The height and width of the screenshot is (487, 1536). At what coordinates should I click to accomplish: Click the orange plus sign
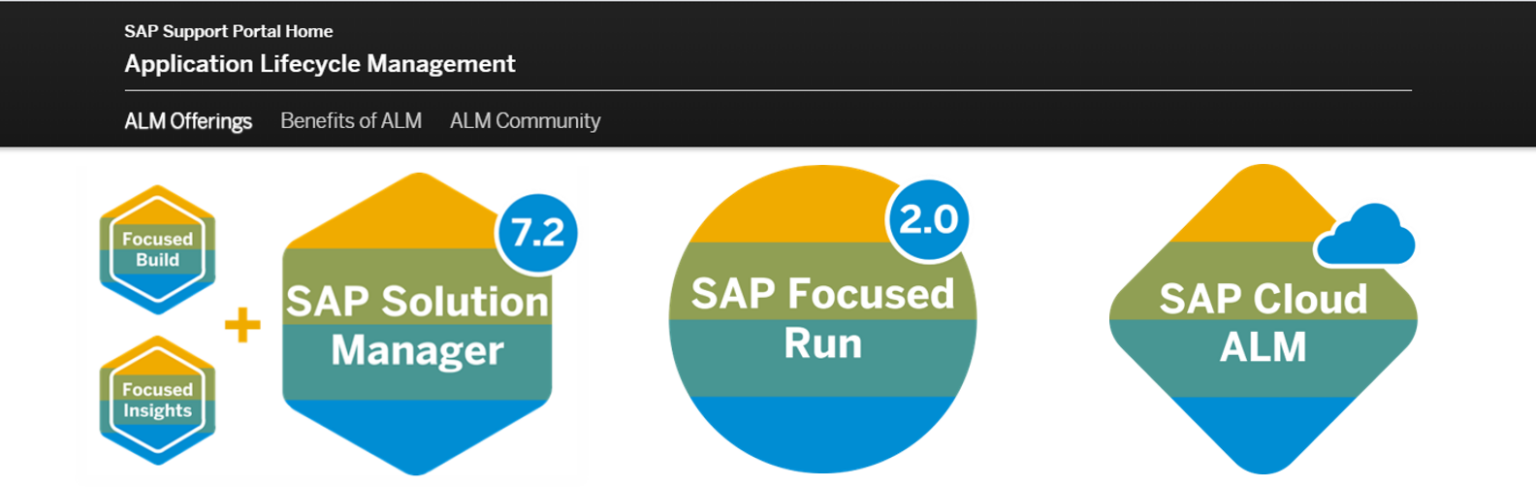(242, 326)
